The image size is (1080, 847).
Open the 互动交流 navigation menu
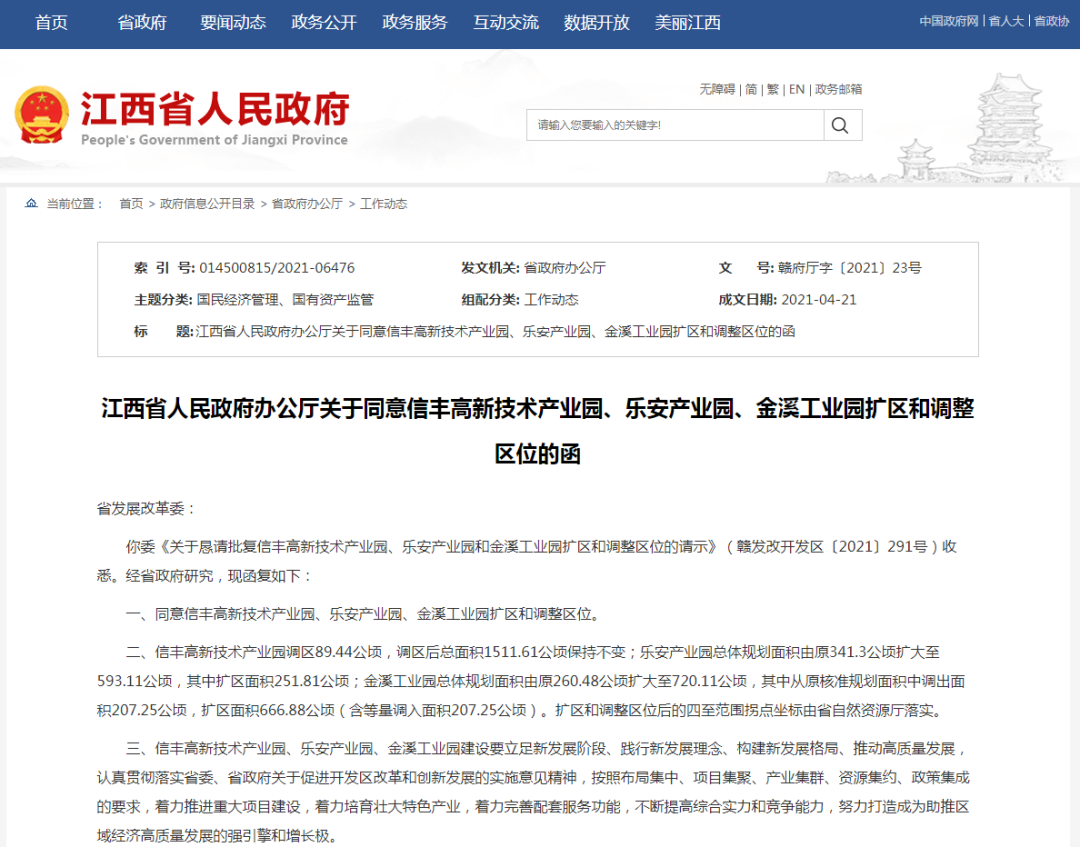click(x=506, y=23)
